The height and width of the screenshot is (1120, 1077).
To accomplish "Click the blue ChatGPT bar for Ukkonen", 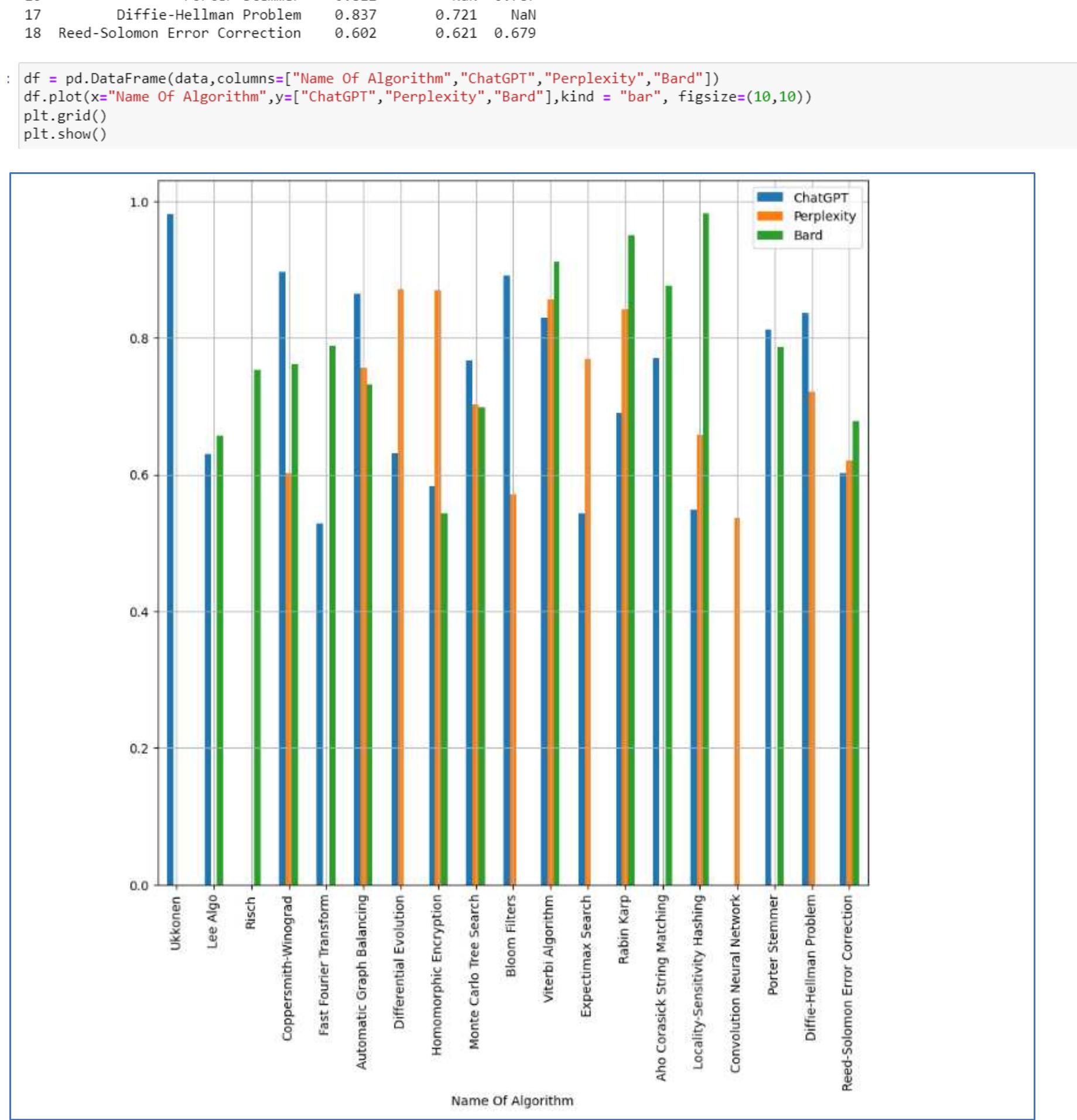I will [170, 549].
